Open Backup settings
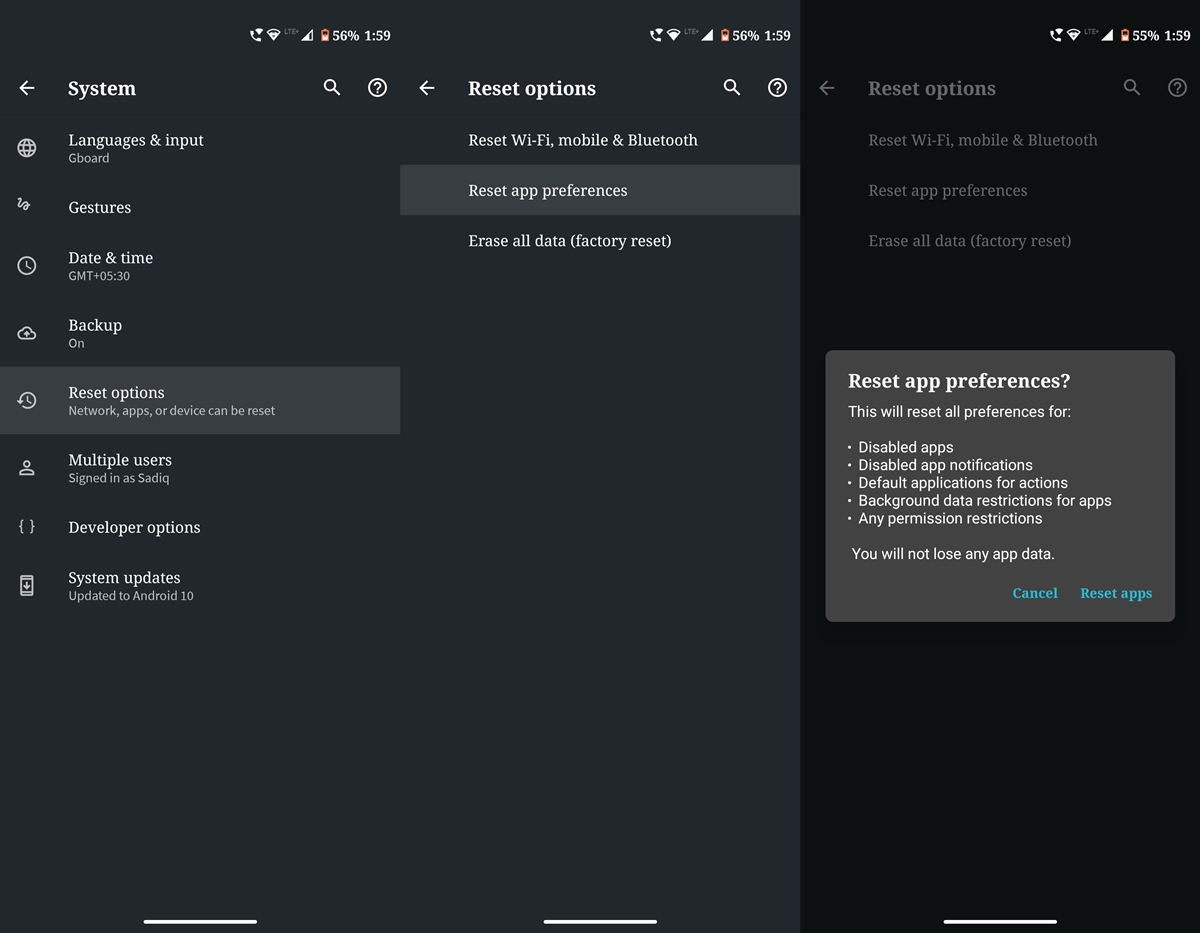The height and width of the screenshot is (933, 1200). [200, 333]
